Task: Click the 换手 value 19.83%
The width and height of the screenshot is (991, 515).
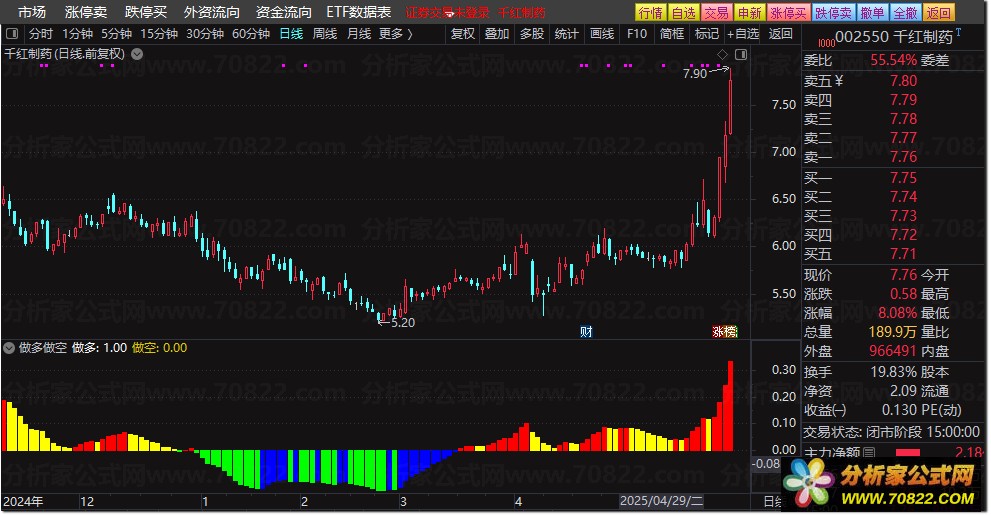Action: coord(894,372)
